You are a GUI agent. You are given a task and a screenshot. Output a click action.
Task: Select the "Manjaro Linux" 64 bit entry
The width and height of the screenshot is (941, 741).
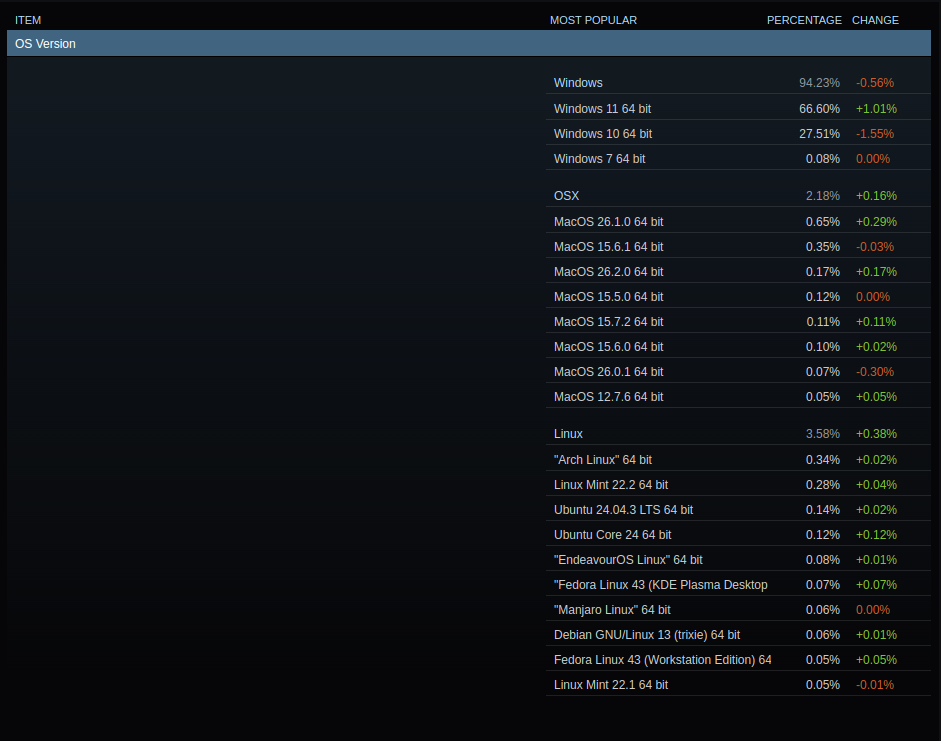(x=612, y=609)
